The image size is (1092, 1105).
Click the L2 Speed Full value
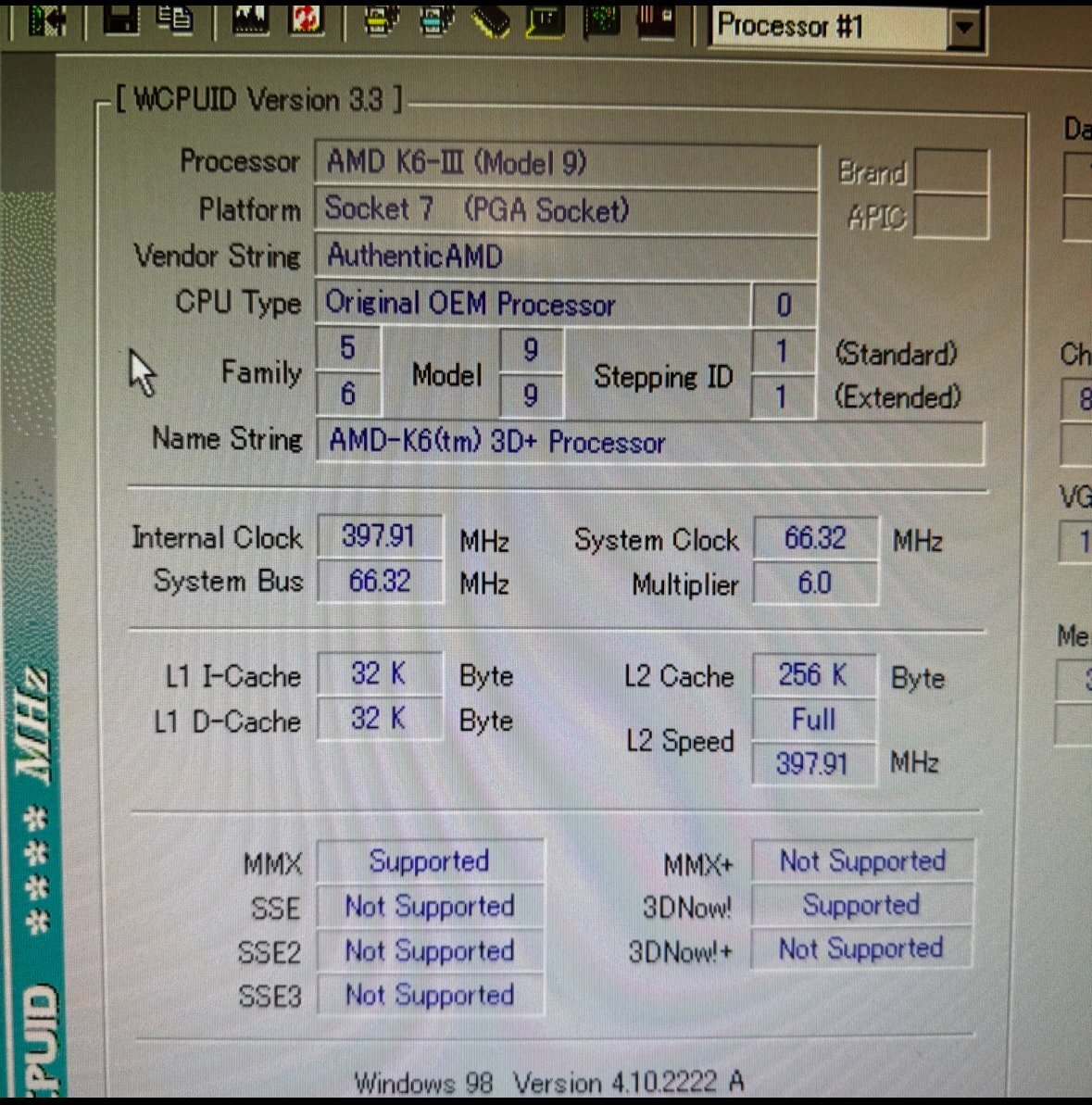pos(814,720)
